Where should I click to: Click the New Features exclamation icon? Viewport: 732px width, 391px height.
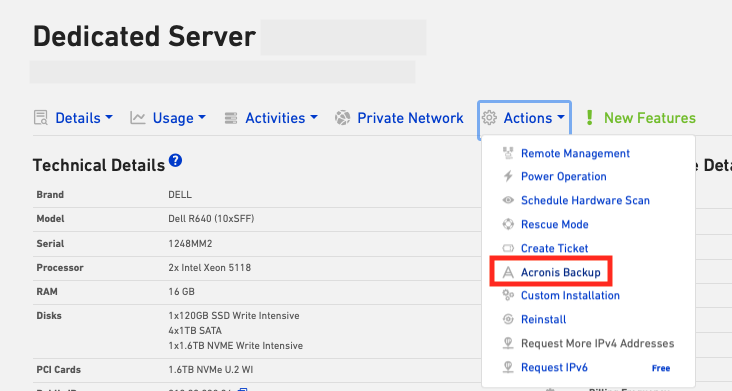coord(590,118)
